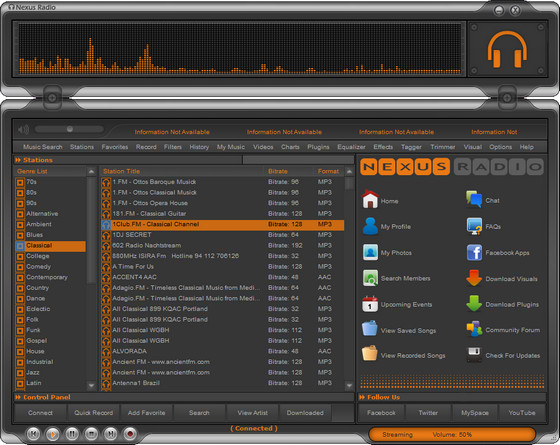Image resolution: width=560 pixels, height=445 pixels.
Task: Open the FAQs icon
Action: pyautogui.click(x=474, y=226)
